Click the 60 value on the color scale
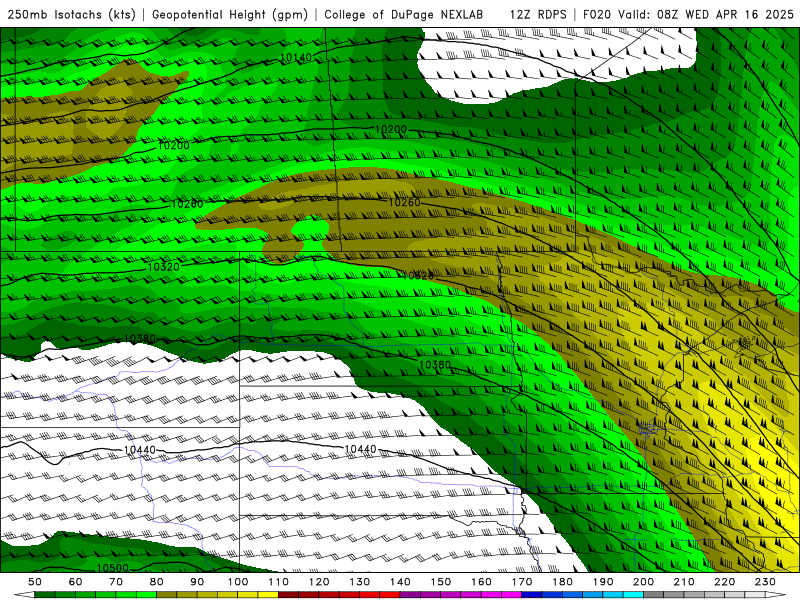This screenshot has width=800, height=600. click(x=76, y=582)
